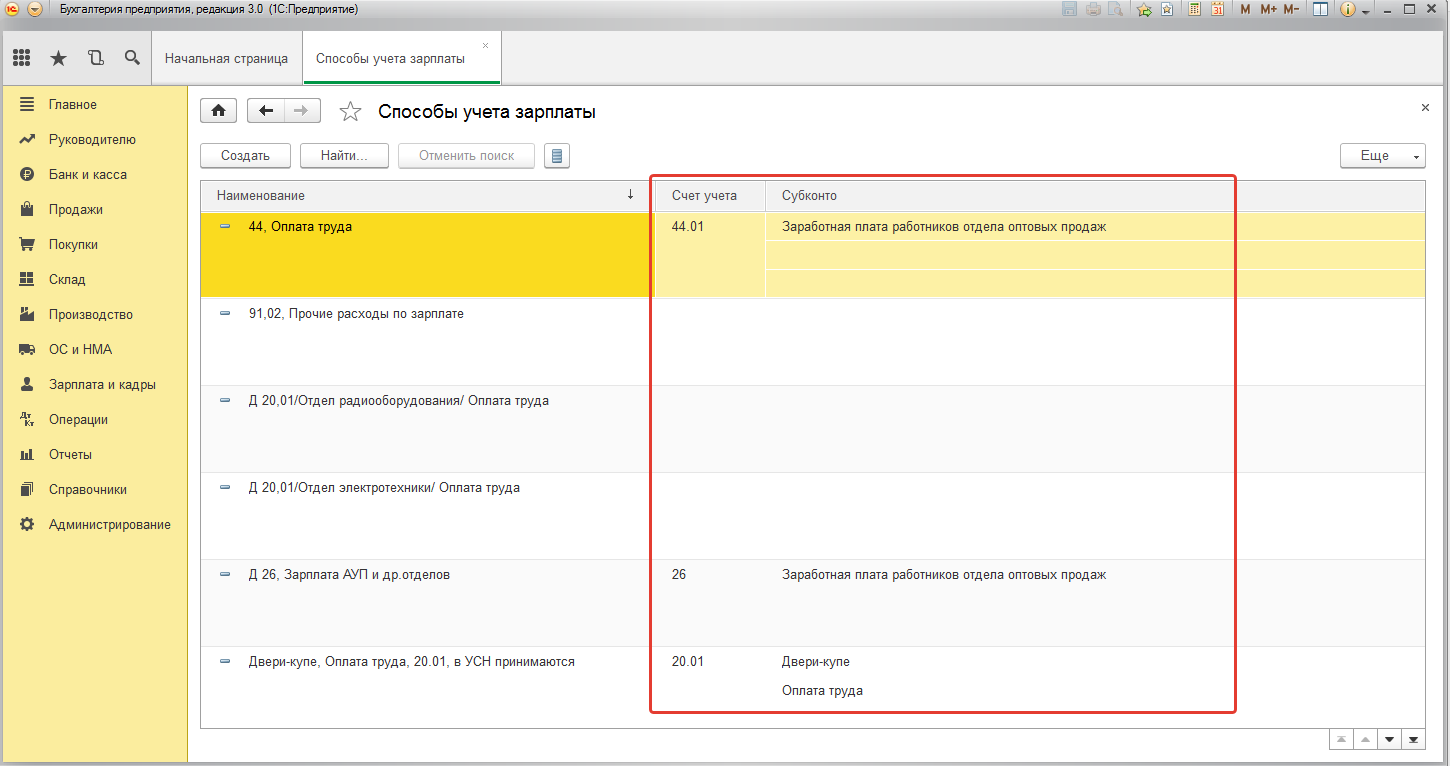The width and height of the screenshot is (1450, 766).
Task: Click the list report icon beside Отменить поиск
Action: (557, 156)
